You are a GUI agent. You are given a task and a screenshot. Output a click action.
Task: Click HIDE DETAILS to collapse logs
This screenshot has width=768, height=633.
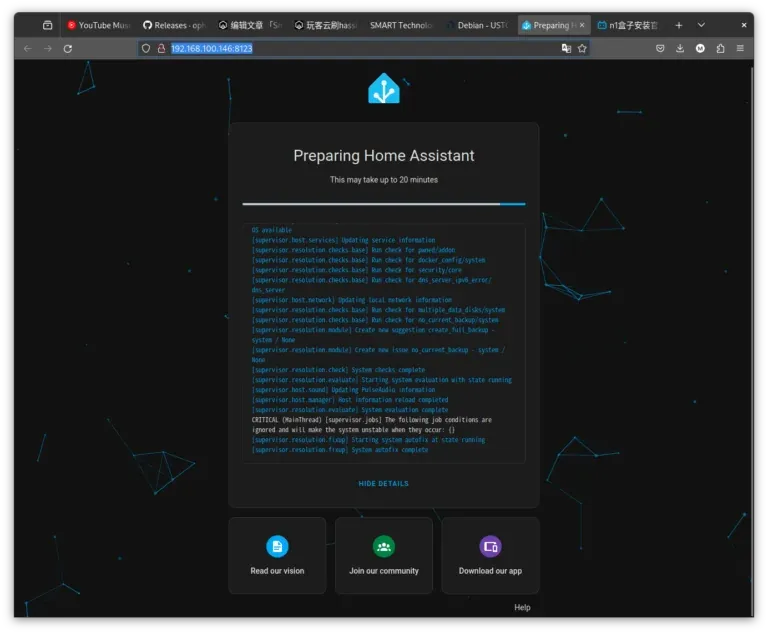[x=384, y=484]
